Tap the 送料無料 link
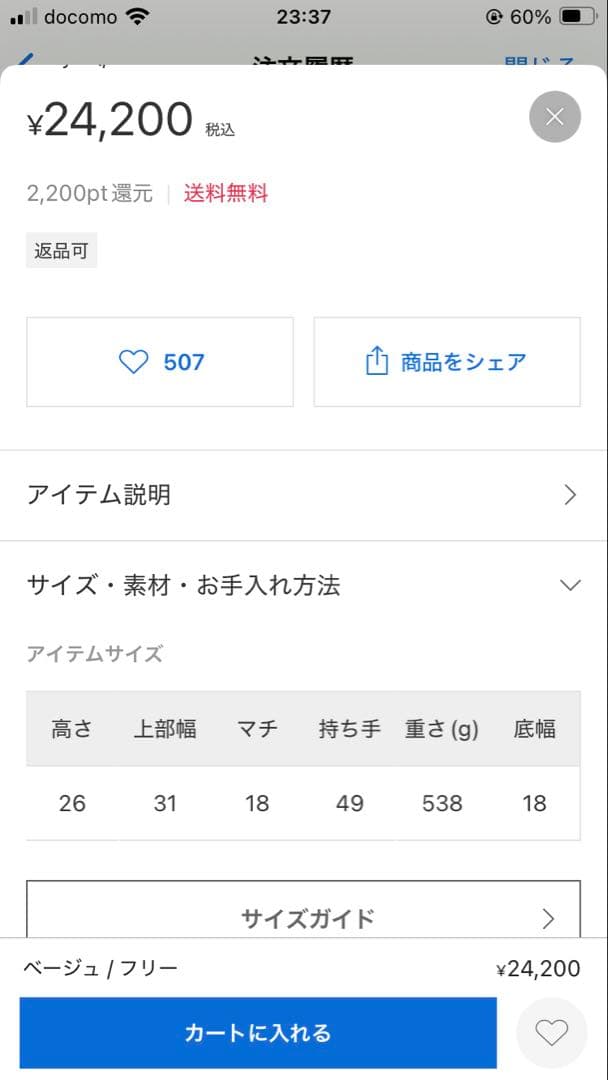608x1080 pixels. point(225,194)
